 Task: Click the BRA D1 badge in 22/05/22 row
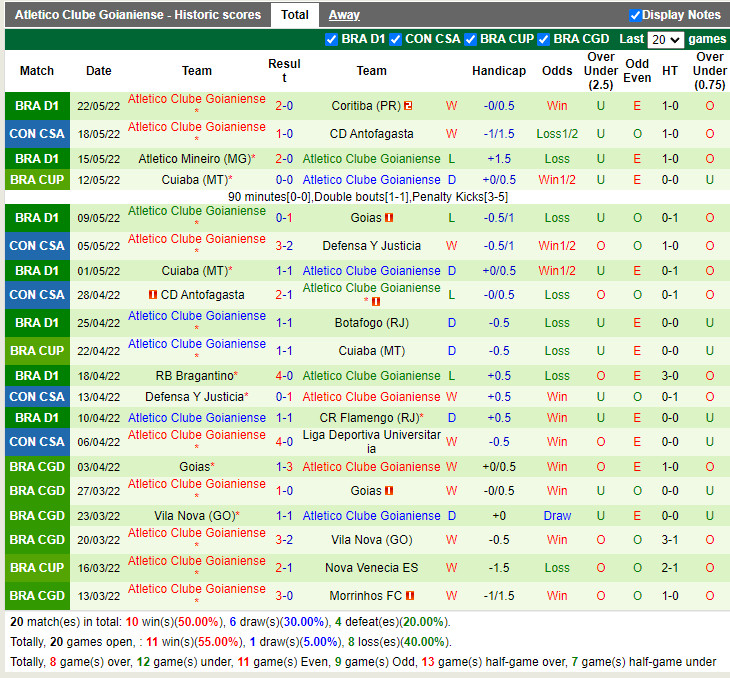tap(37, 106)
